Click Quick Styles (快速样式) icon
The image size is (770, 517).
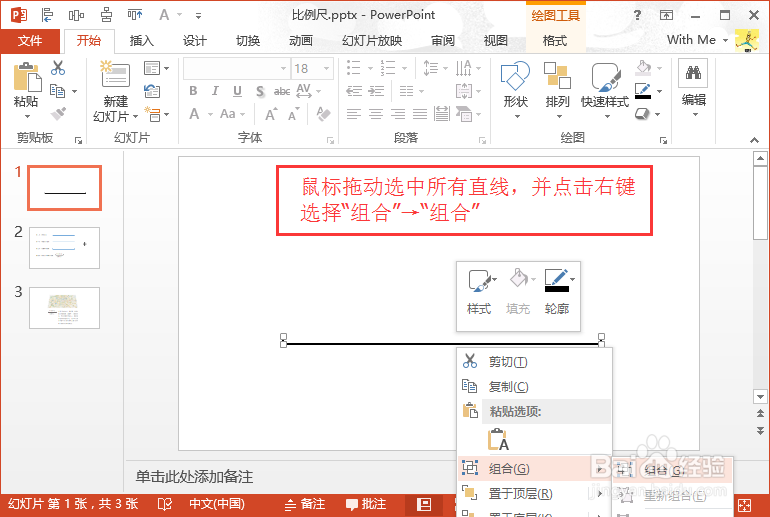[x=605, y=77]
